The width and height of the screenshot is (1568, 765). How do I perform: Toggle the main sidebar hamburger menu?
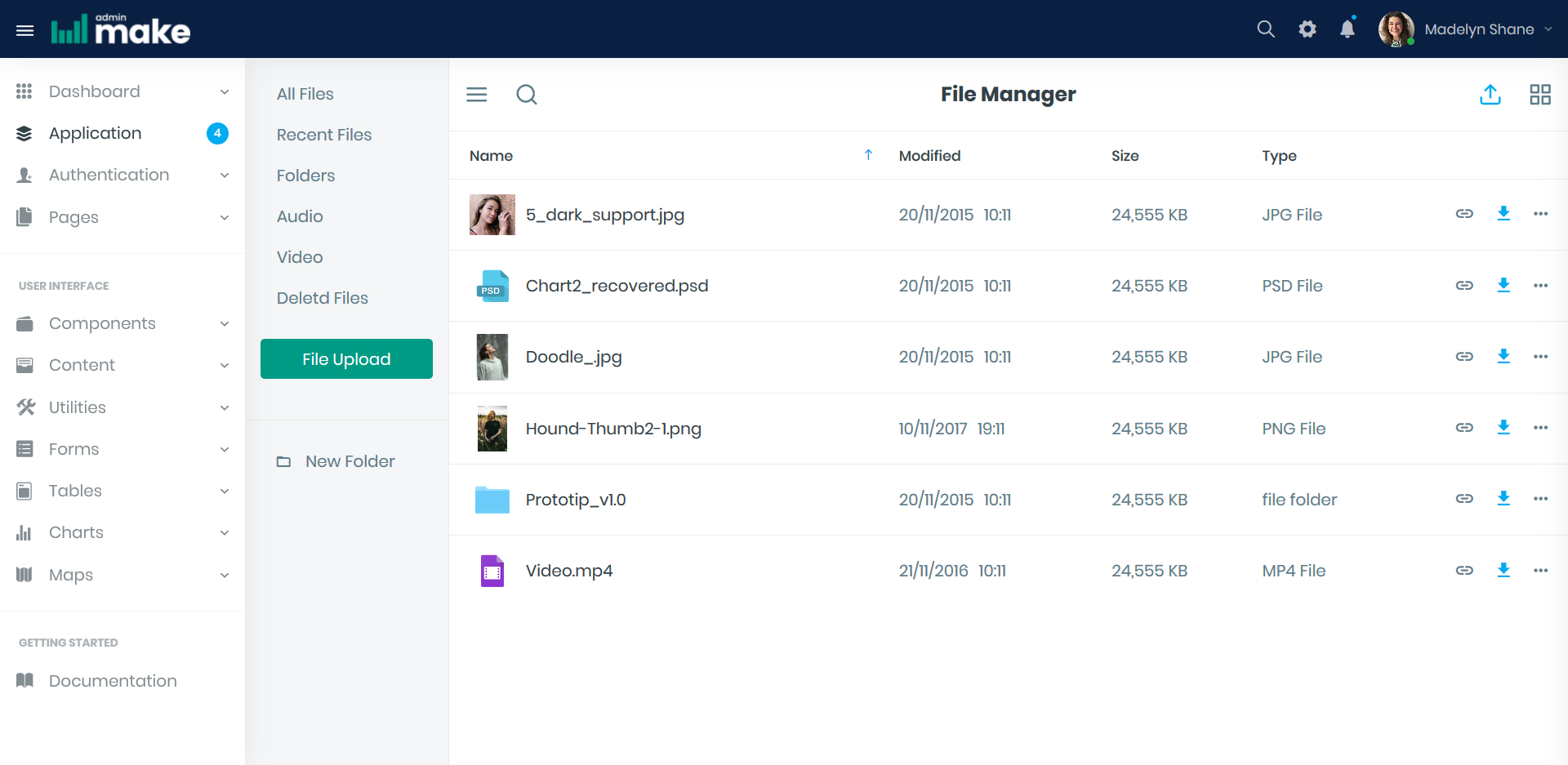click(x=25, y=30)
